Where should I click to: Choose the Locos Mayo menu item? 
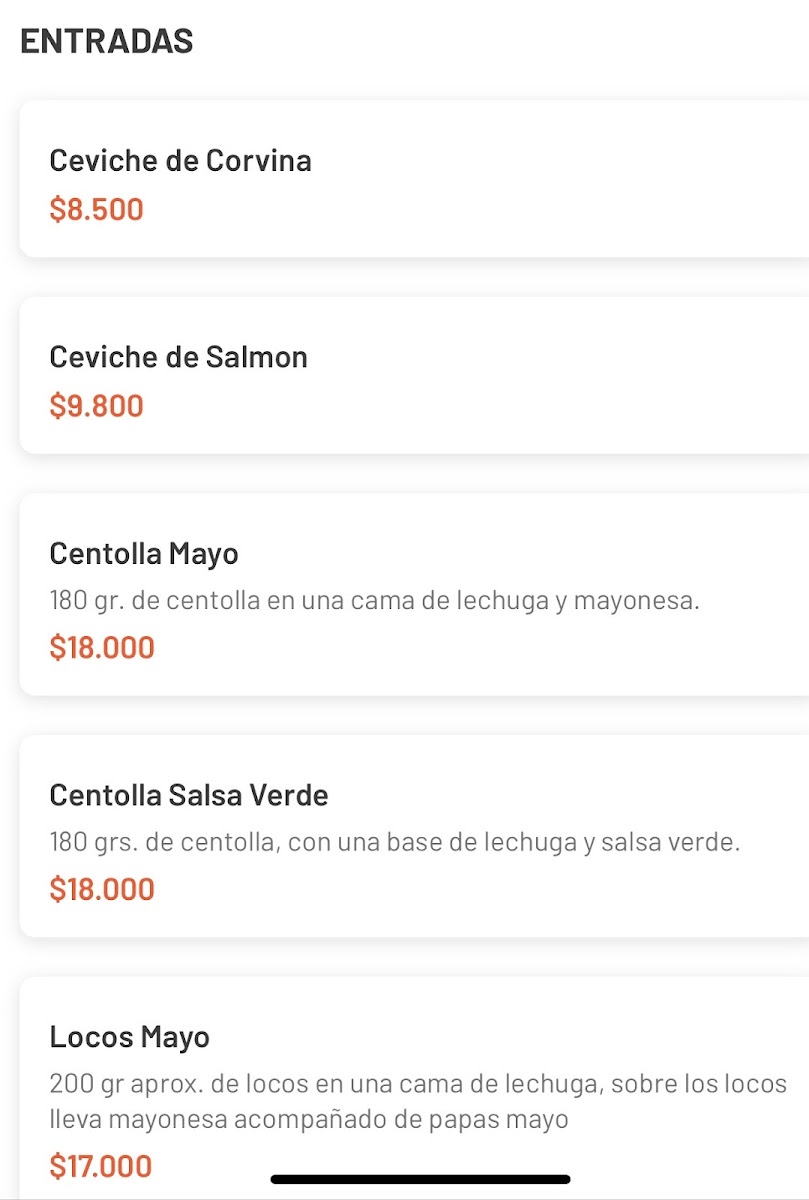pyautogui.click(x=414, y=1088)
